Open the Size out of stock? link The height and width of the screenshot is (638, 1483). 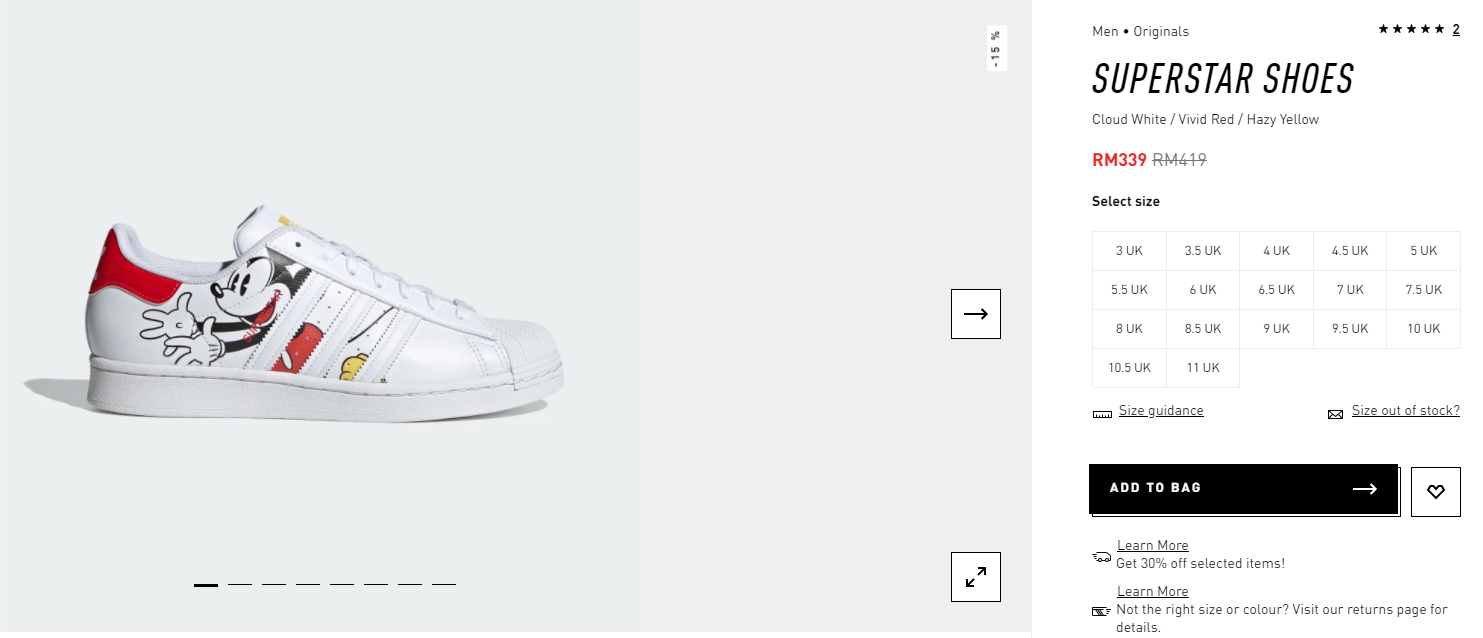1405,411
